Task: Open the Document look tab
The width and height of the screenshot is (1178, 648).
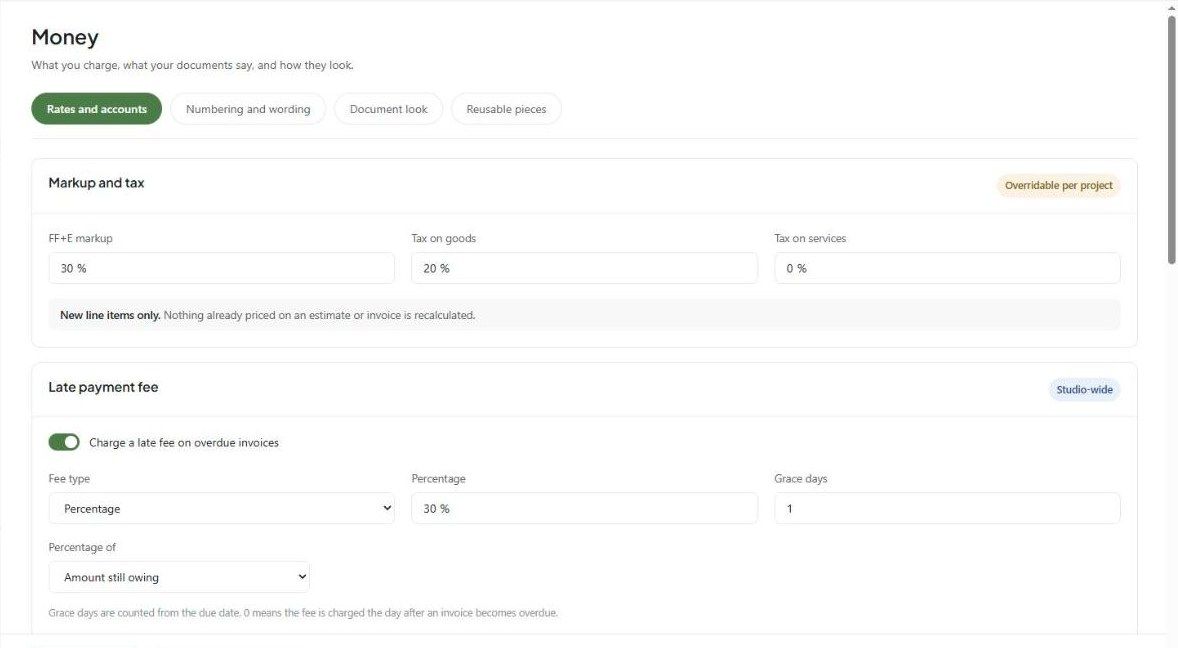Action: [x=388, y=109]
